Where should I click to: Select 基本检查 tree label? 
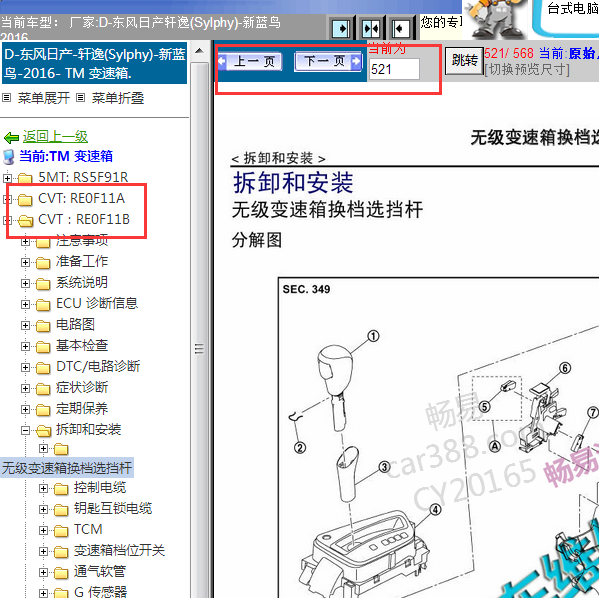[82, 345]
